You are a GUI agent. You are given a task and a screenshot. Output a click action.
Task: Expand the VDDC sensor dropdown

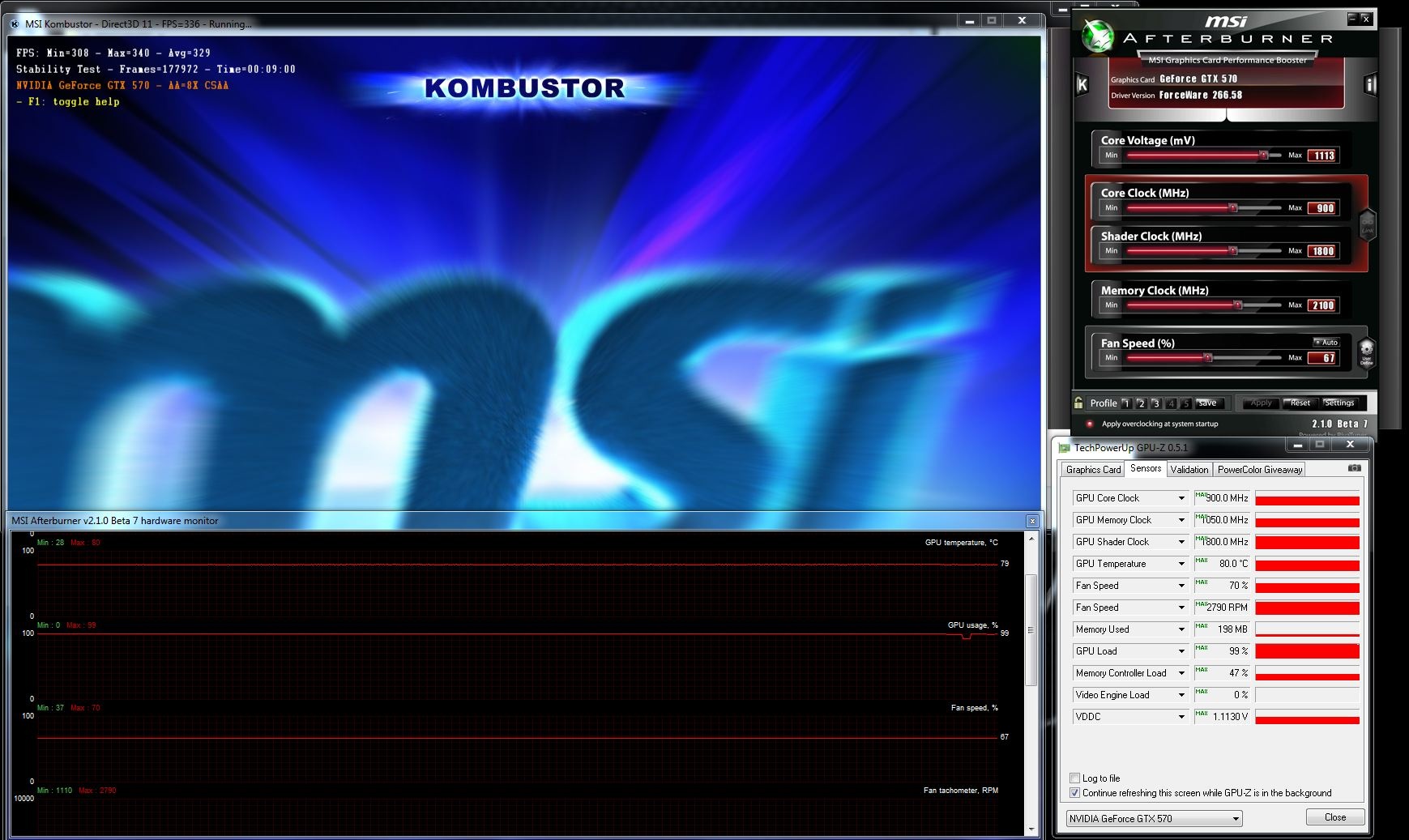point(1181,717)
